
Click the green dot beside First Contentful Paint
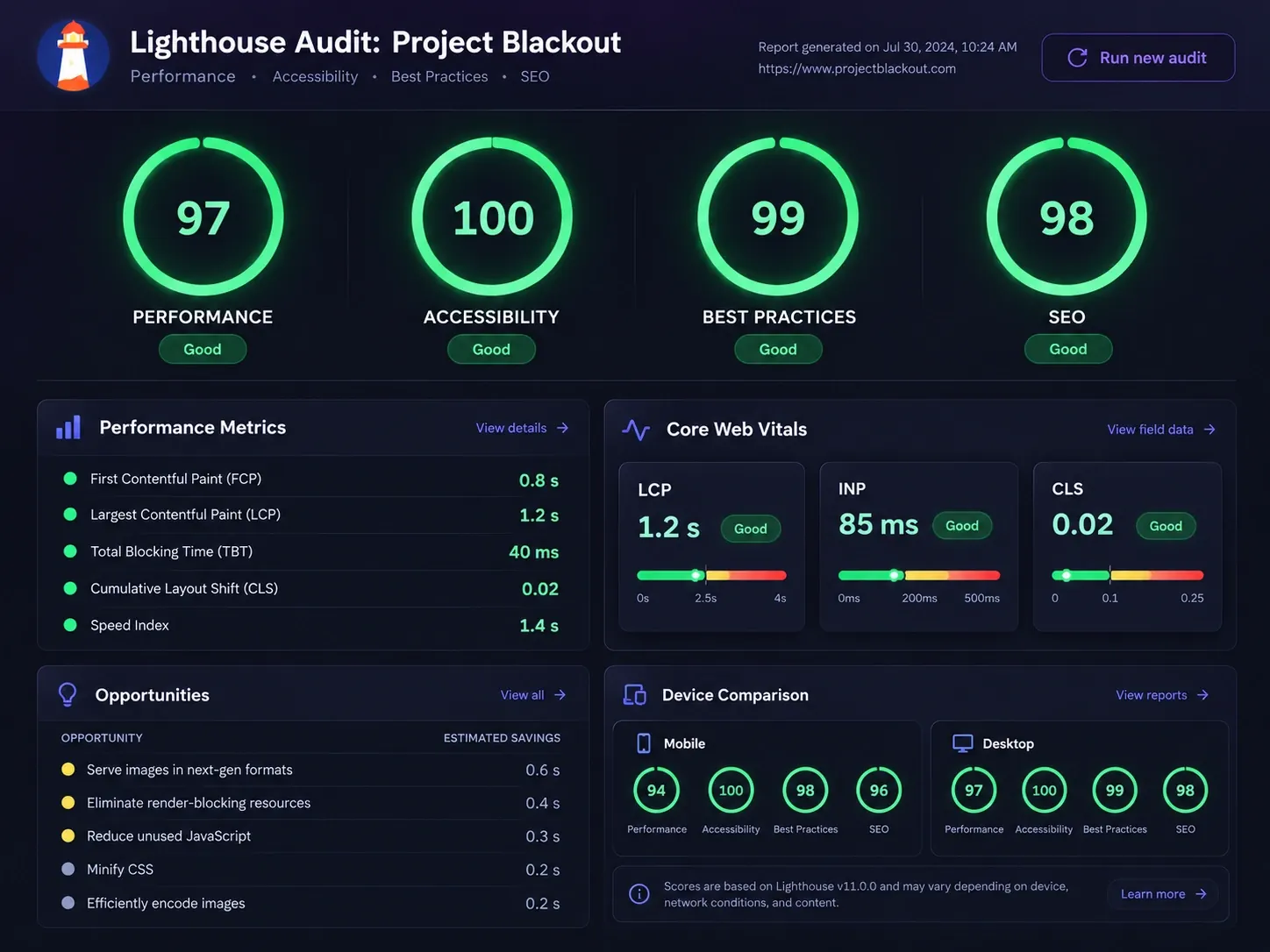pos(70,479)
